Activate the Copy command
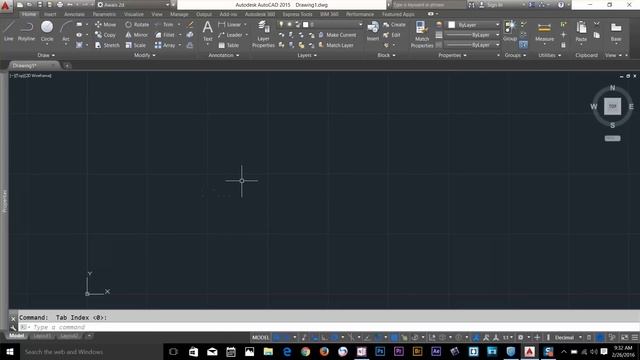640x360 pixels. coord(105,35)
